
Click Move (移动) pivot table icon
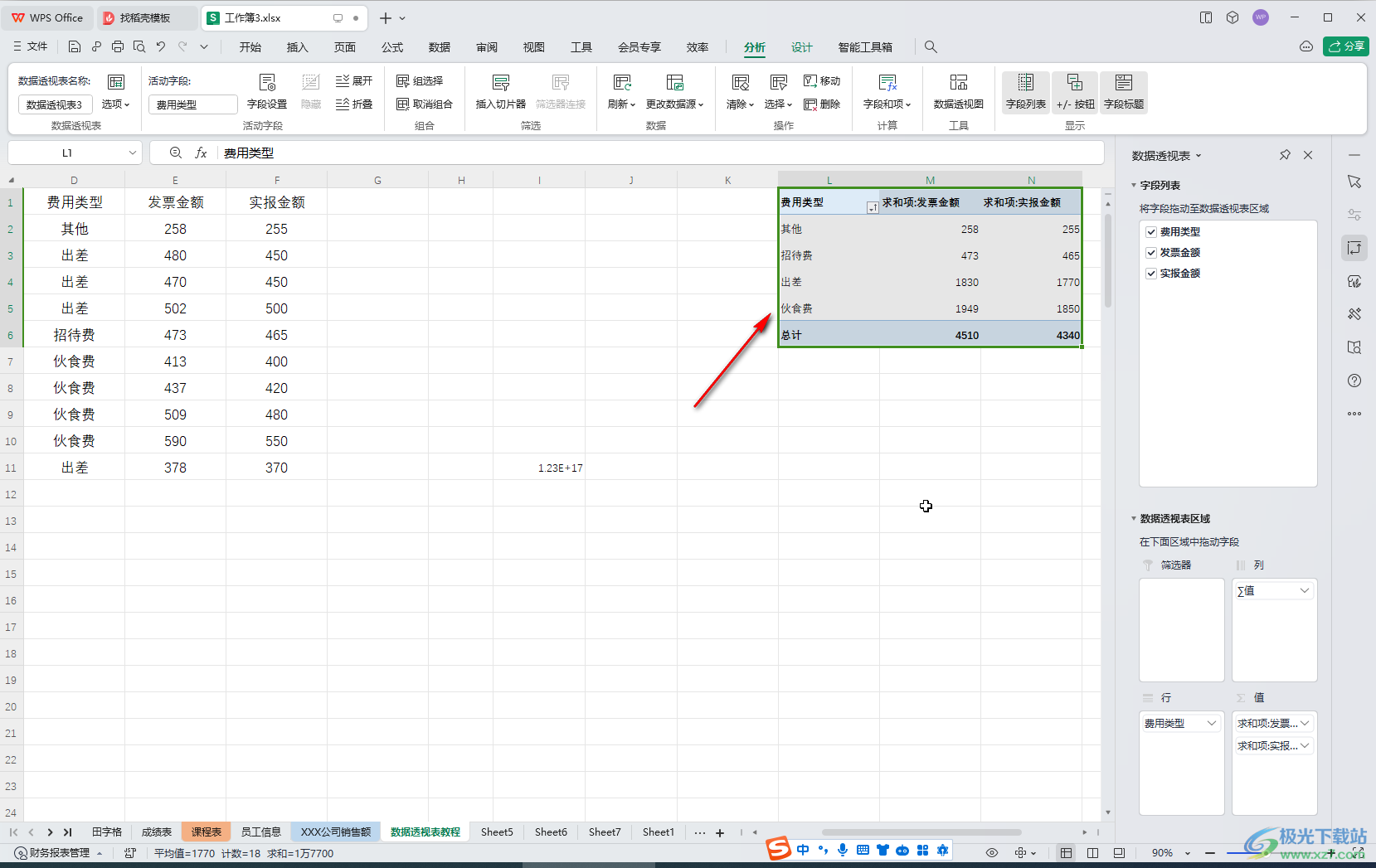point(810,80)
